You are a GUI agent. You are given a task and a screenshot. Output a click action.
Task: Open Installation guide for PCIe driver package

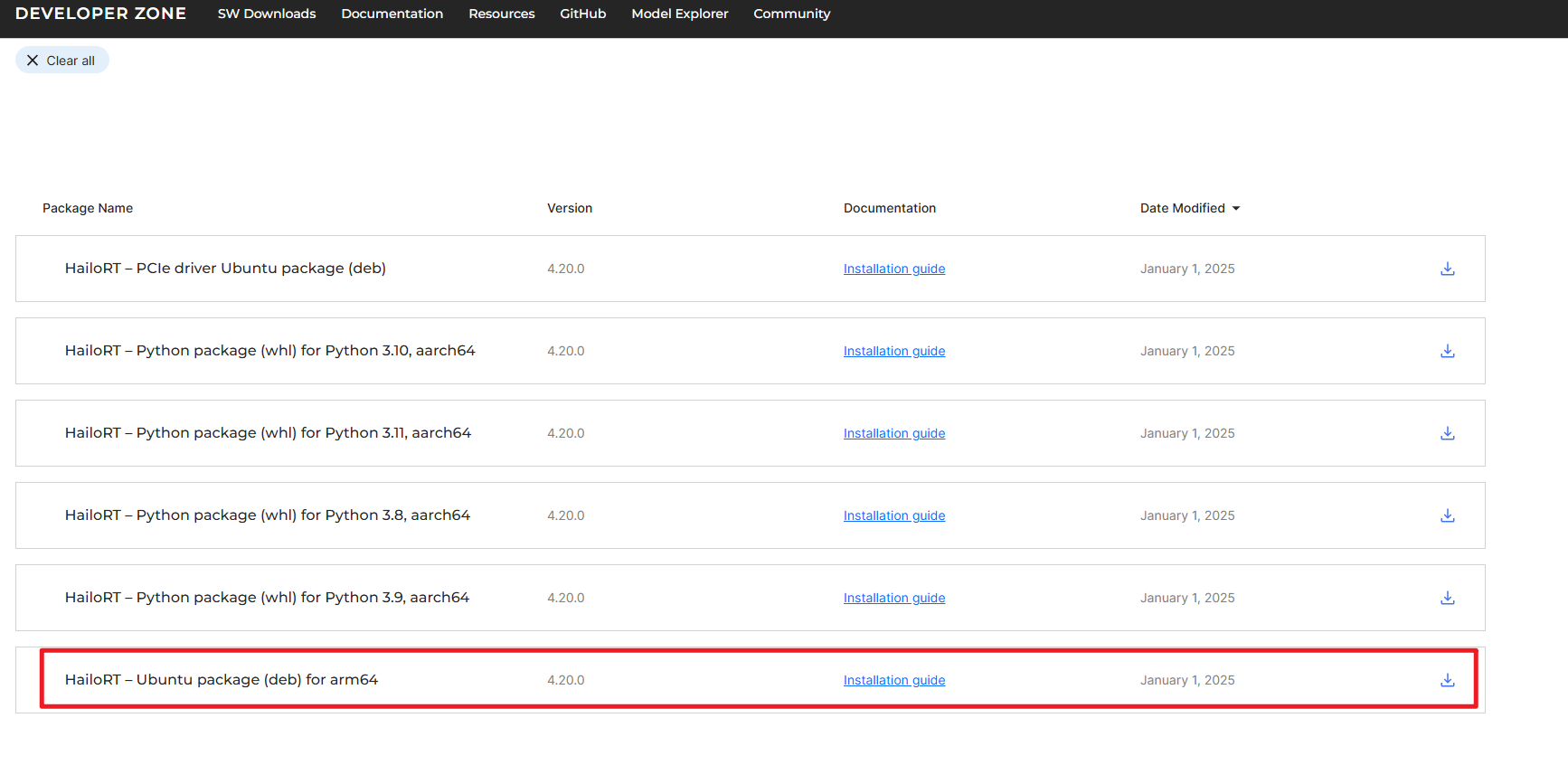click(x=894, y=269)
